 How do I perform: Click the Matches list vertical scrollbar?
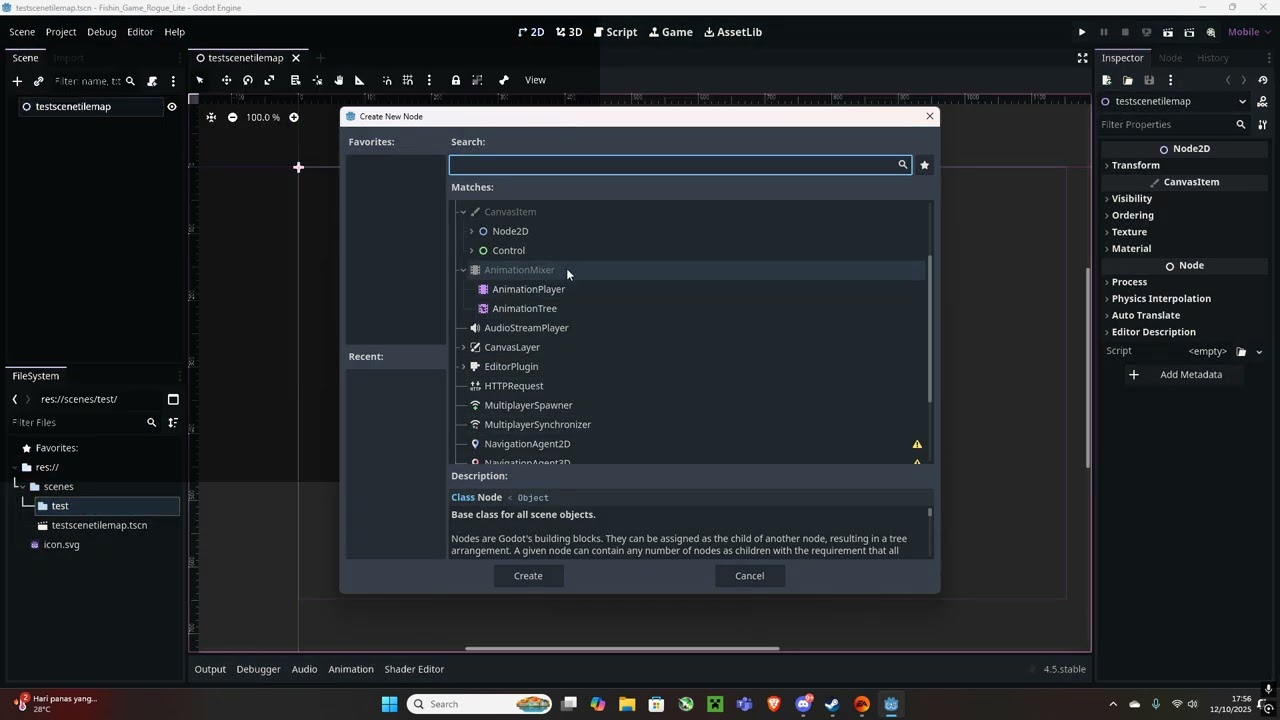pyautogui.click(x=930, y=329)
